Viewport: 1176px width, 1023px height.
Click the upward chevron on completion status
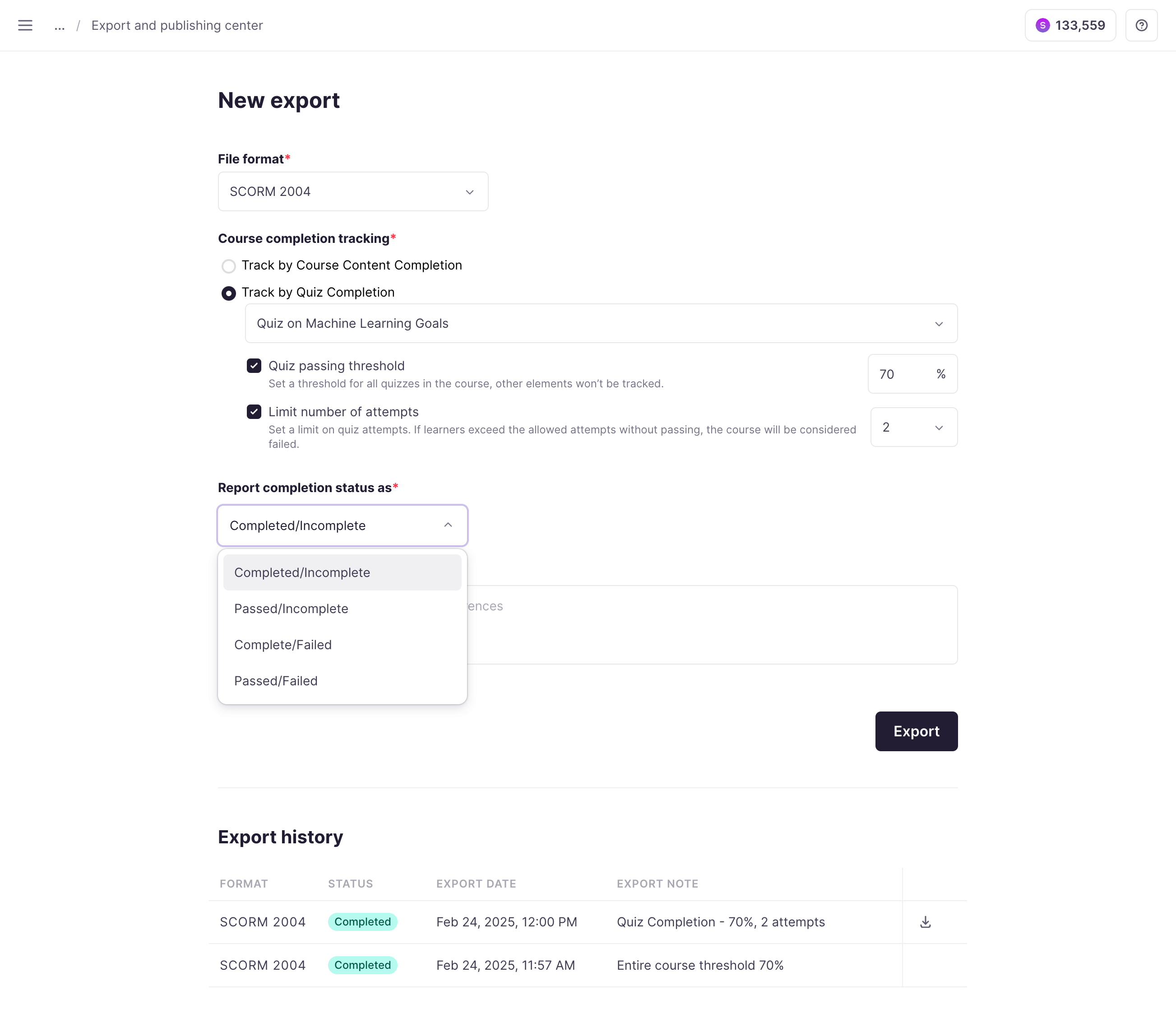click(x=448, y=525)
